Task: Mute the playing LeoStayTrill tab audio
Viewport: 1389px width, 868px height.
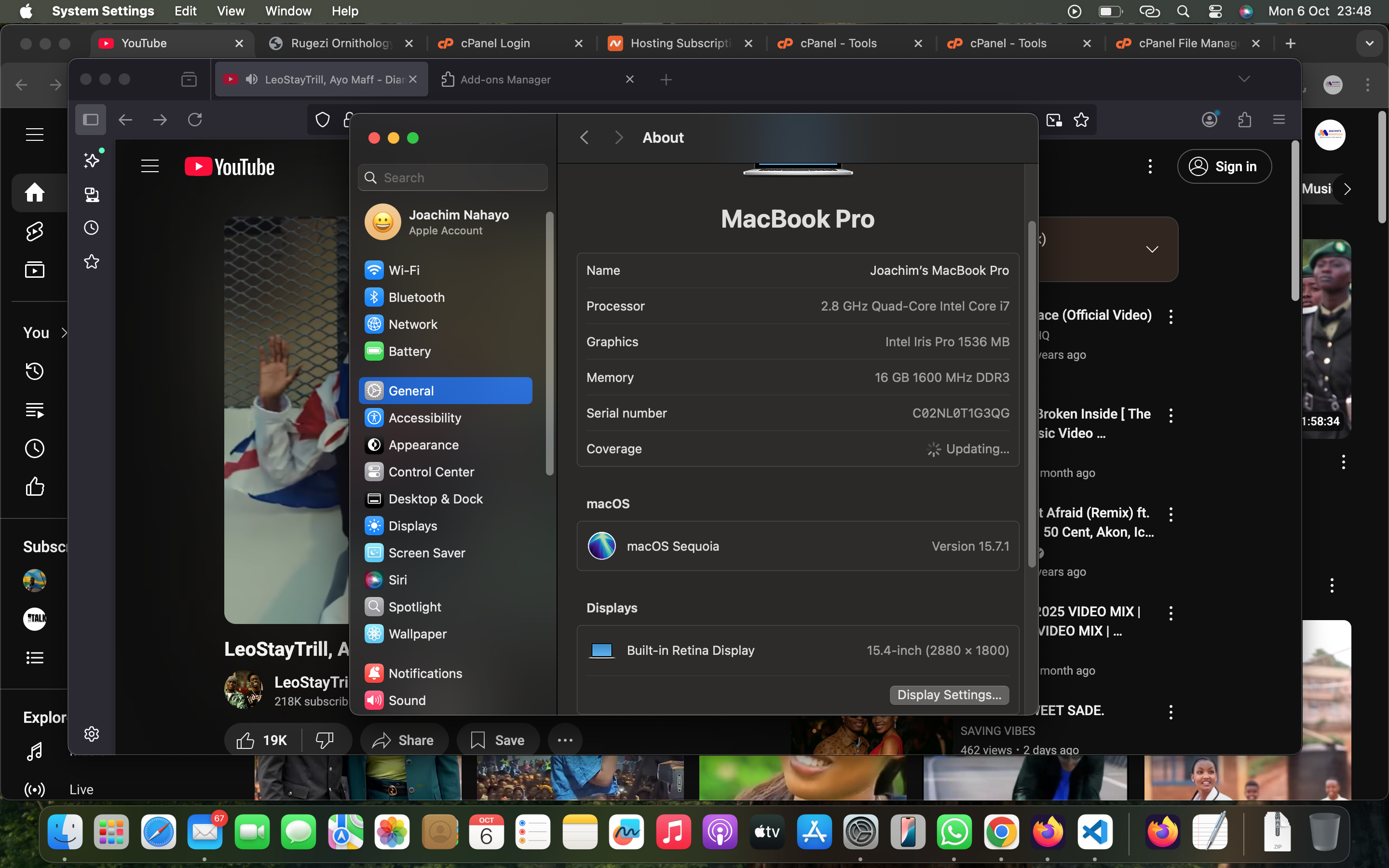Action: point(251,80)
